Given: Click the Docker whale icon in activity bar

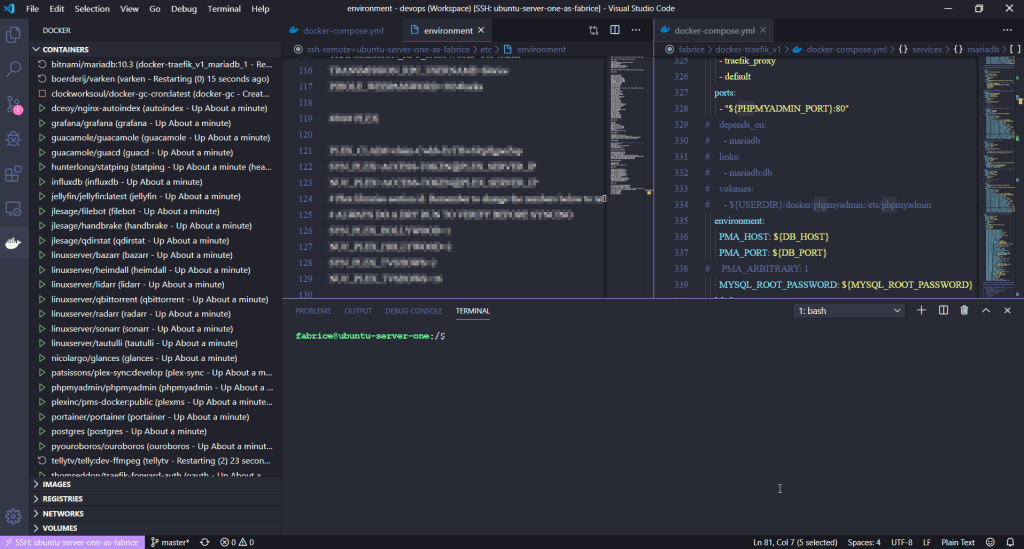Looking at the screenshot, I should pyautogui.click(x=14, y=244).
